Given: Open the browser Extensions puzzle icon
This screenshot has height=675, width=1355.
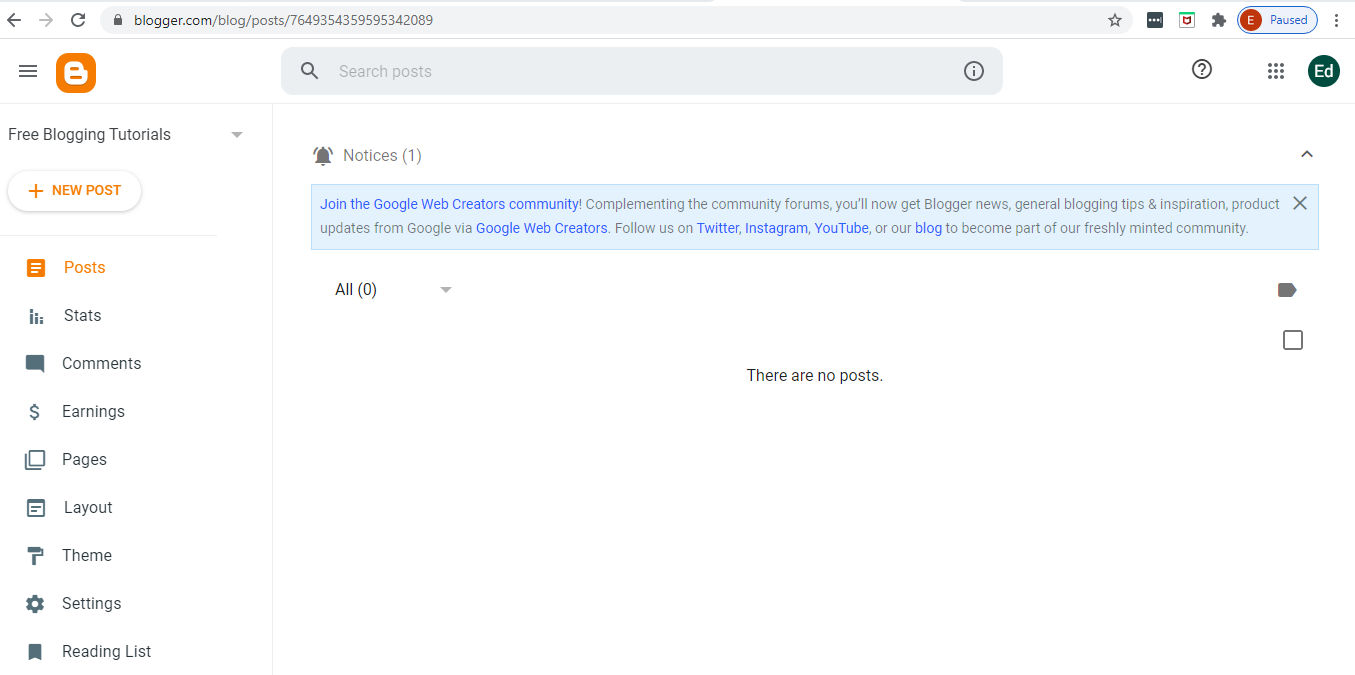Looking at the screenshot, I should point(1218,20).
